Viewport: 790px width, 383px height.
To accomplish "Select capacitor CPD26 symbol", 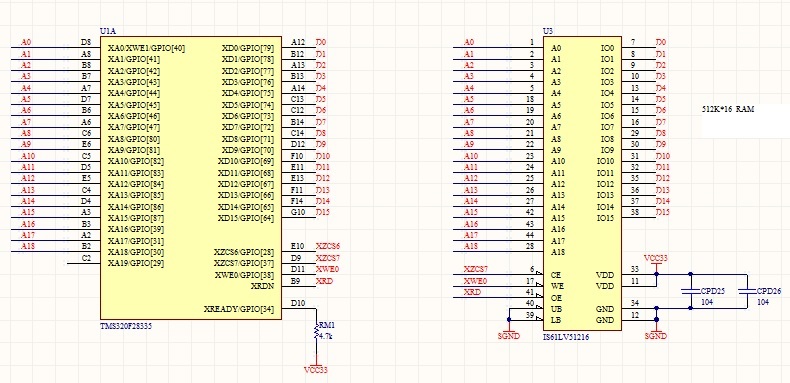I will pos(747,291).
